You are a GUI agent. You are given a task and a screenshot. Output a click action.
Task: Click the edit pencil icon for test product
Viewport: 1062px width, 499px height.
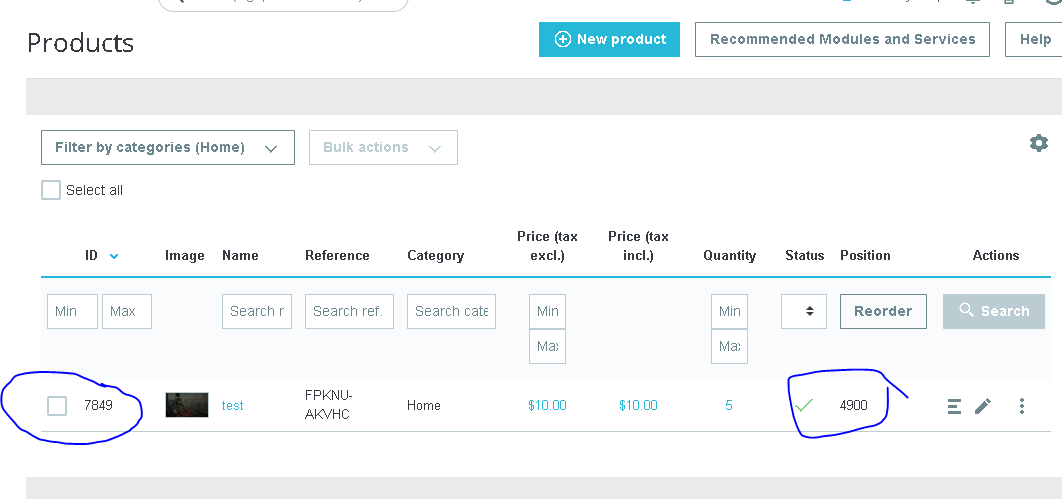[983, 406]
